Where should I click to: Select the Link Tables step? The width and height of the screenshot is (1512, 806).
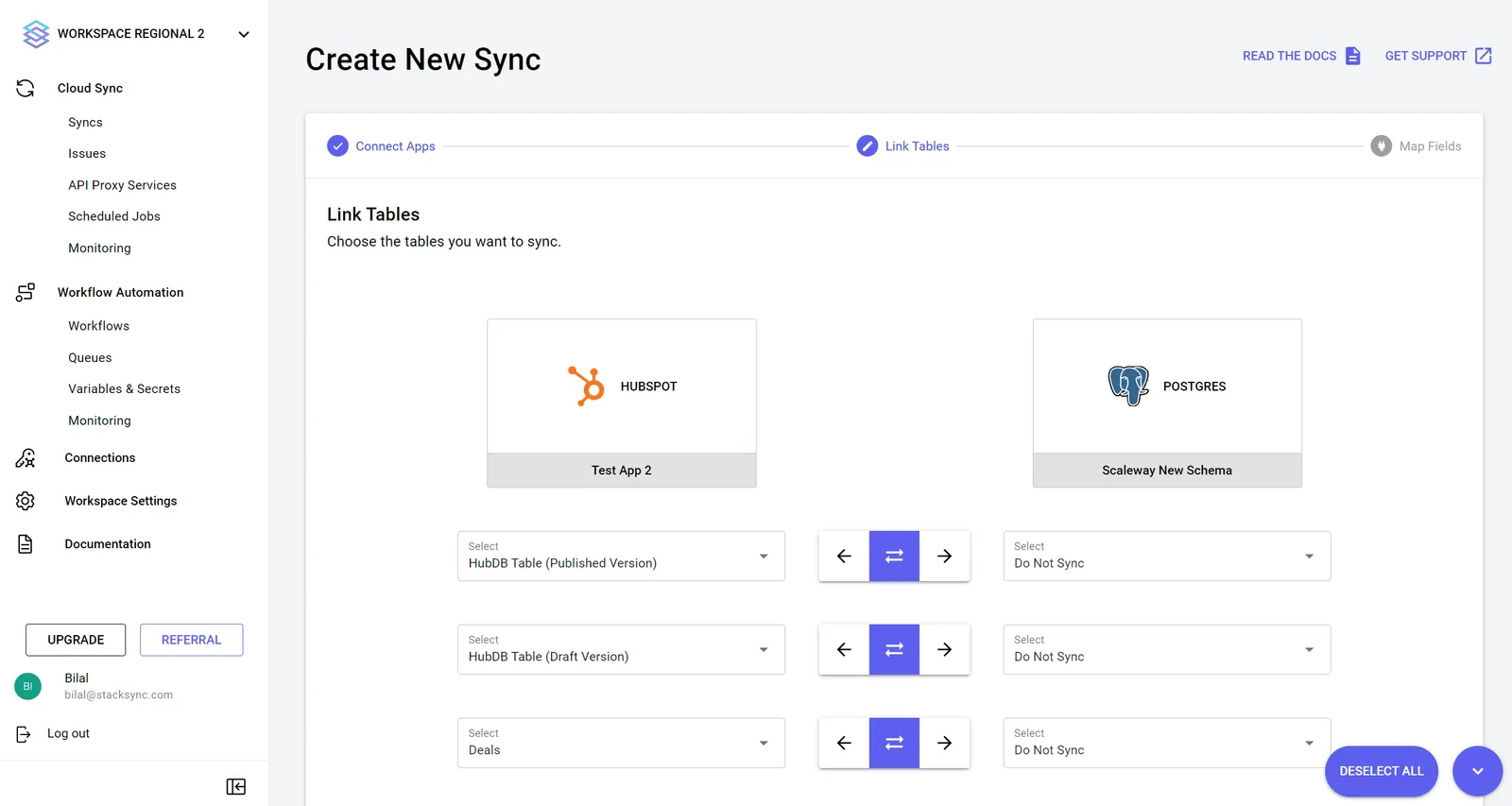coord(917,146)
